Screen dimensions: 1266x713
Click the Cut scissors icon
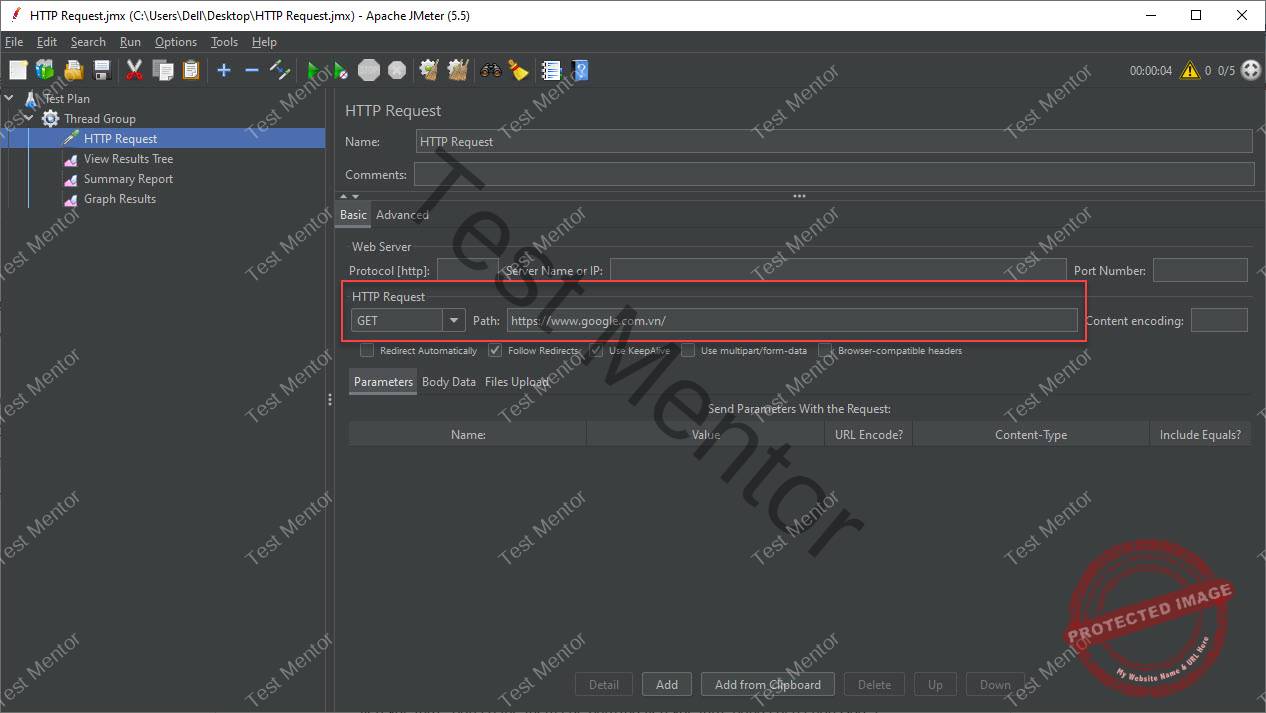pos(134,70)
